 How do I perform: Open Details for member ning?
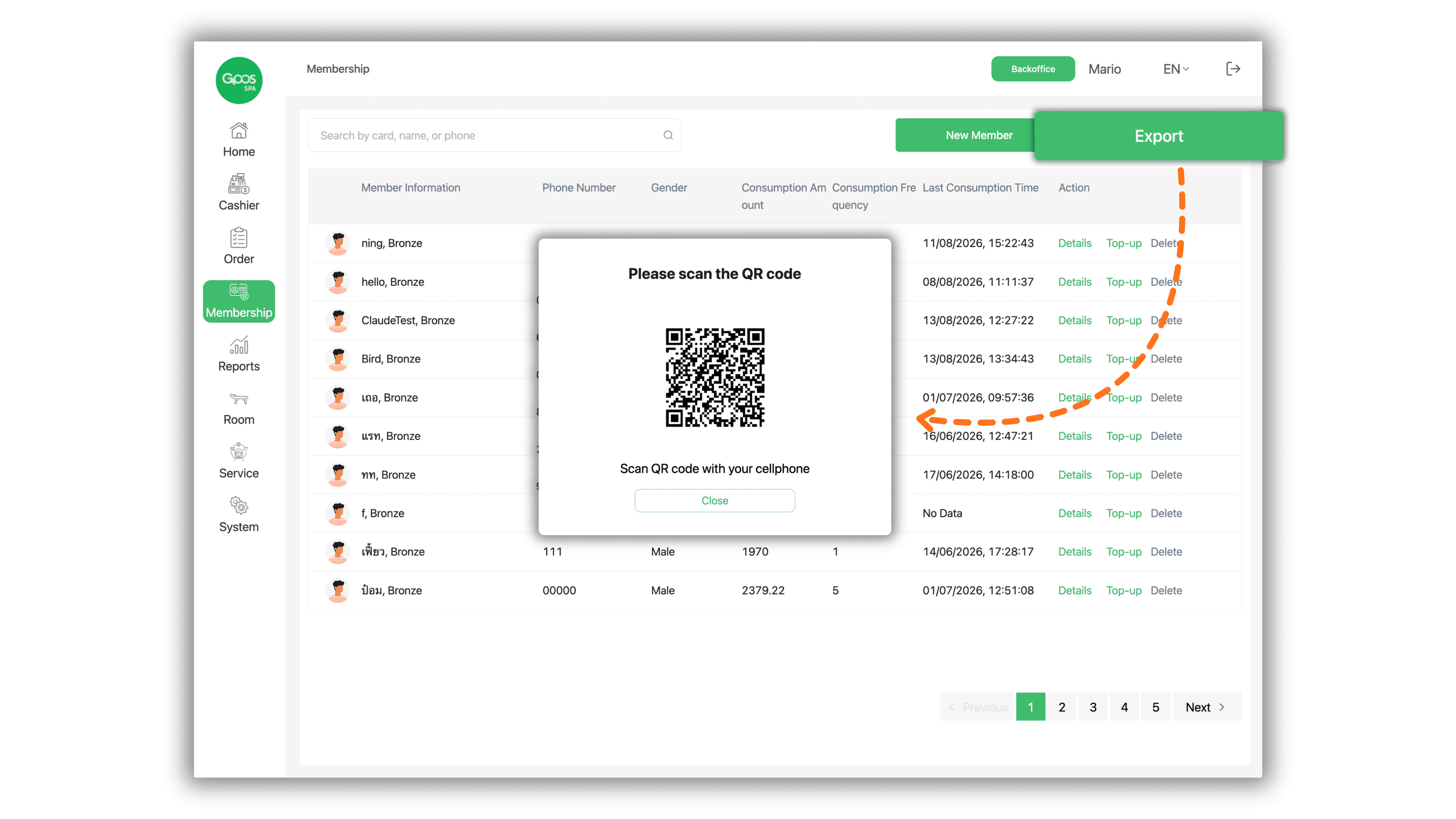1075,243
